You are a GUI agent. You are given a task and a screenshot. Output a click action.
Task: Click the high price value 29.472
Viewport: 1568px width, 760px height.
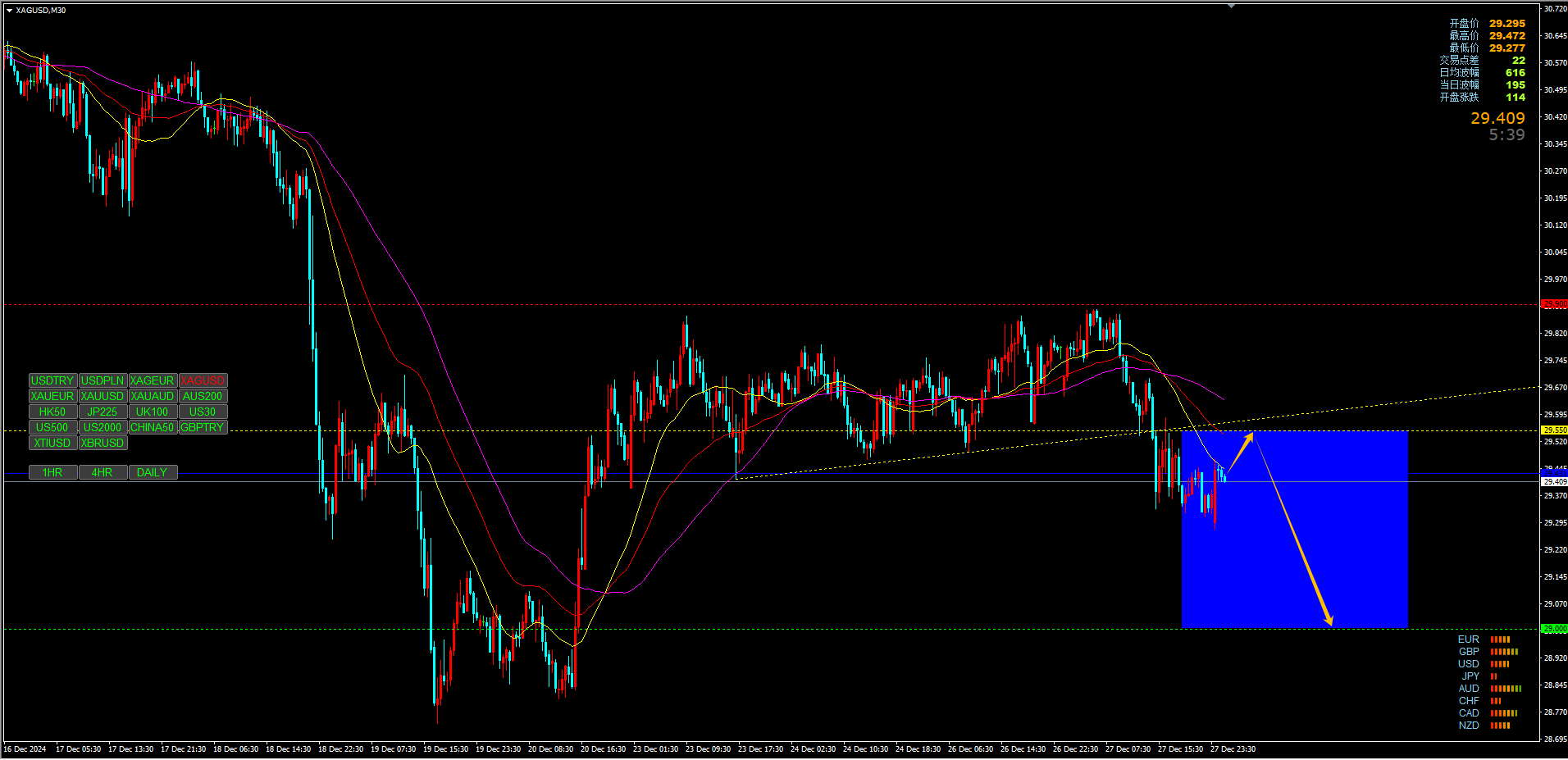click(x=1507, y=36)
